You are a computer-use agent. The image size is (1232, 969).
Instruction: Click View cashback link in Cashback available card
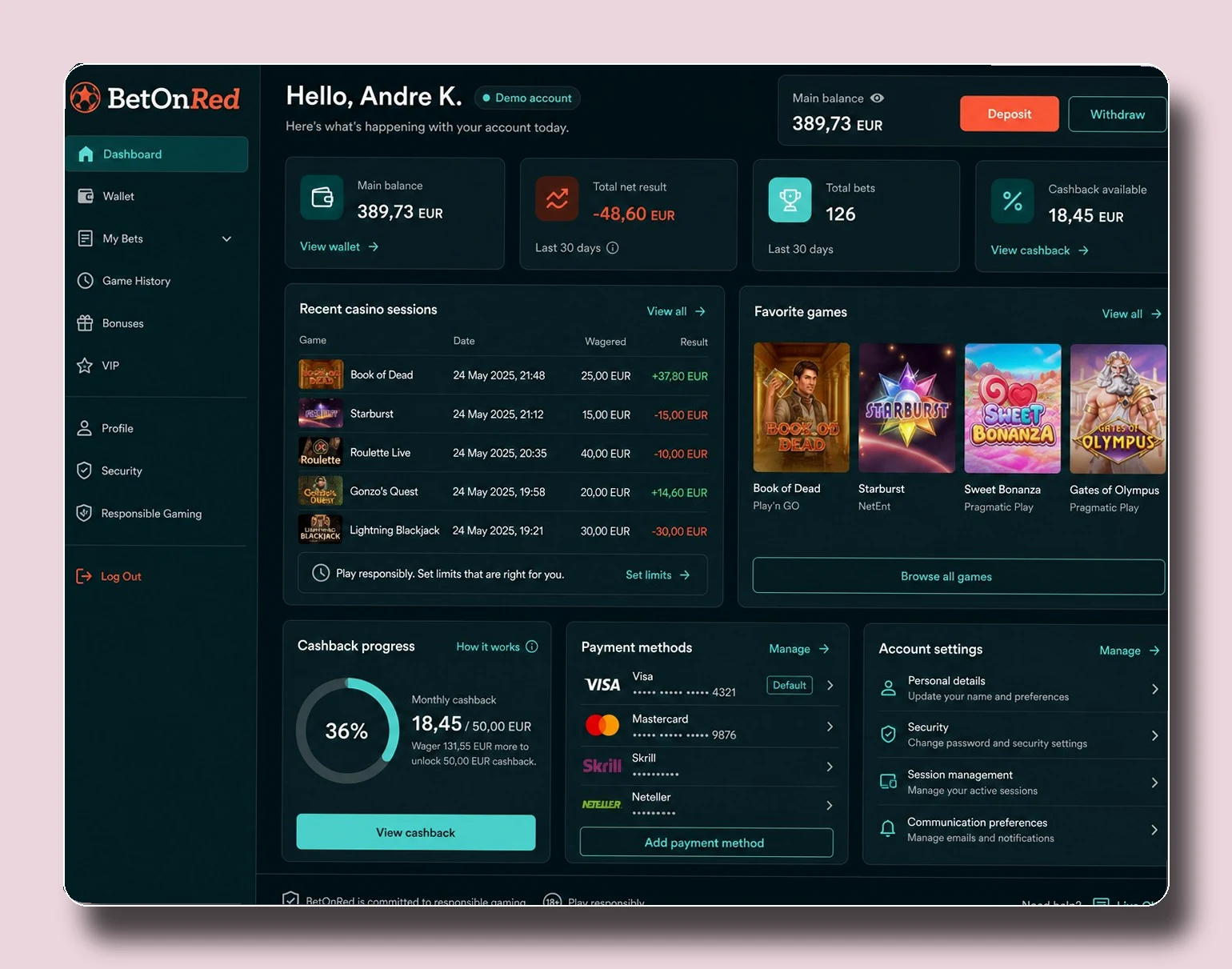[1039, 250]
